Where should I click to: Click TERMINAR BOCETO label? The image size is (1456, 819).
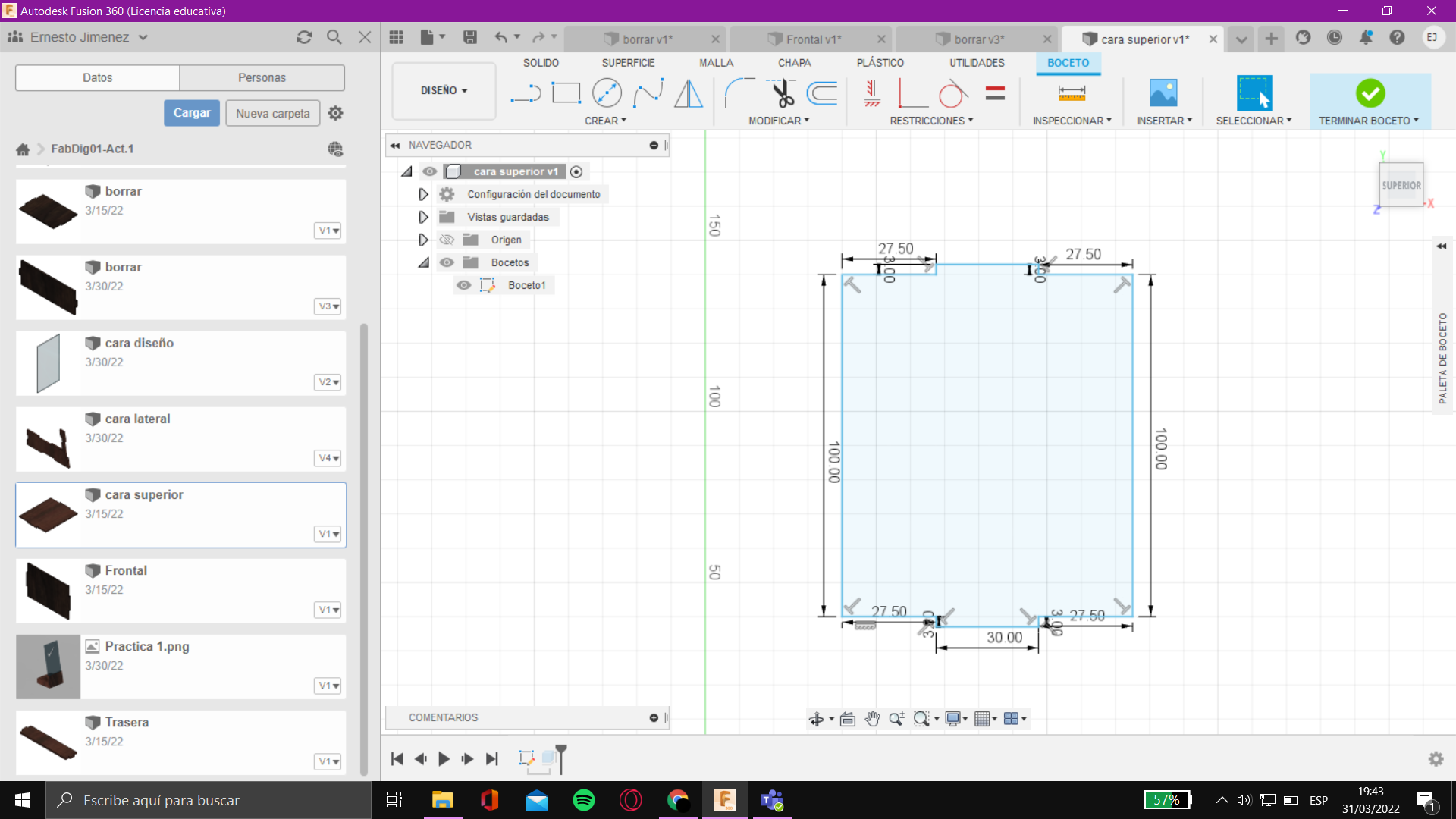click(1369, 121)
